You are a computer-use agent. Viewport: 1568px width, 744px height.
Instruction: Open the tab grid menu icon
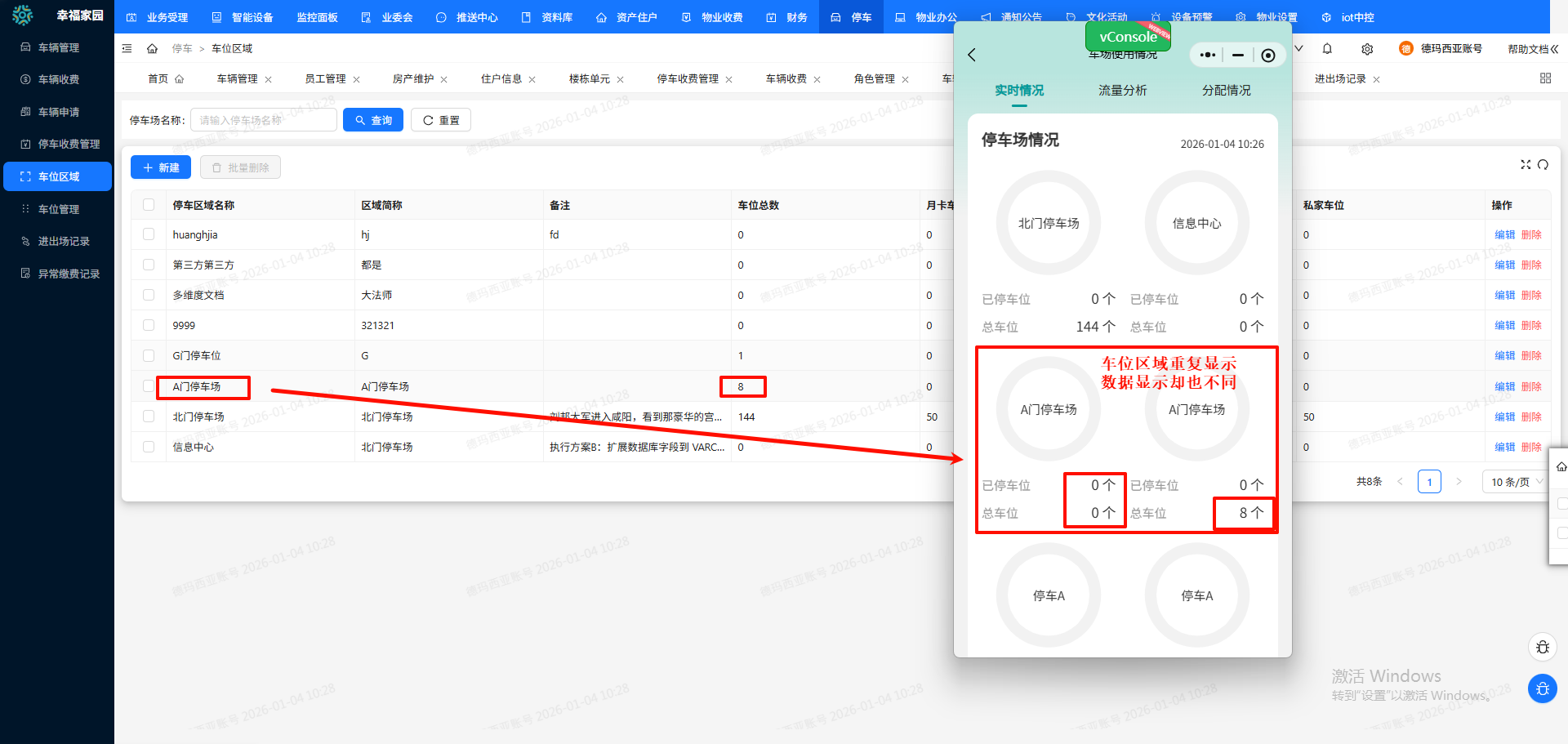[x=1545, y=78]
